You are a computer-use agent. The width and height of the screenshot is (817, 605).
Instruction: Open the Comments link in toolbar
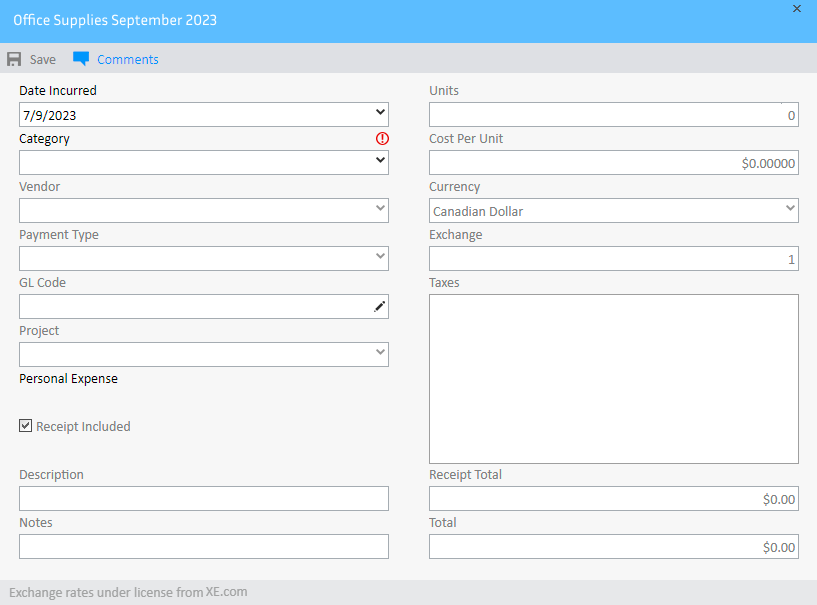pos(127,59)
